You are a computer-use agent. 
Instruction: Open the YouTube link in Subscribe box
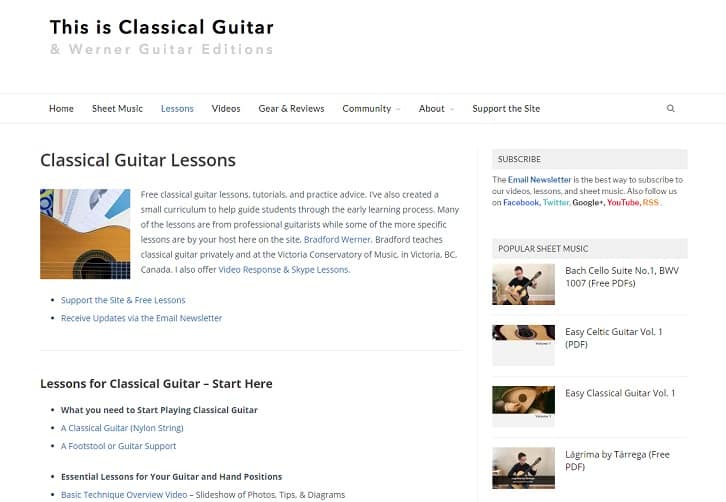pyautogui.click(x=622, y=203)
